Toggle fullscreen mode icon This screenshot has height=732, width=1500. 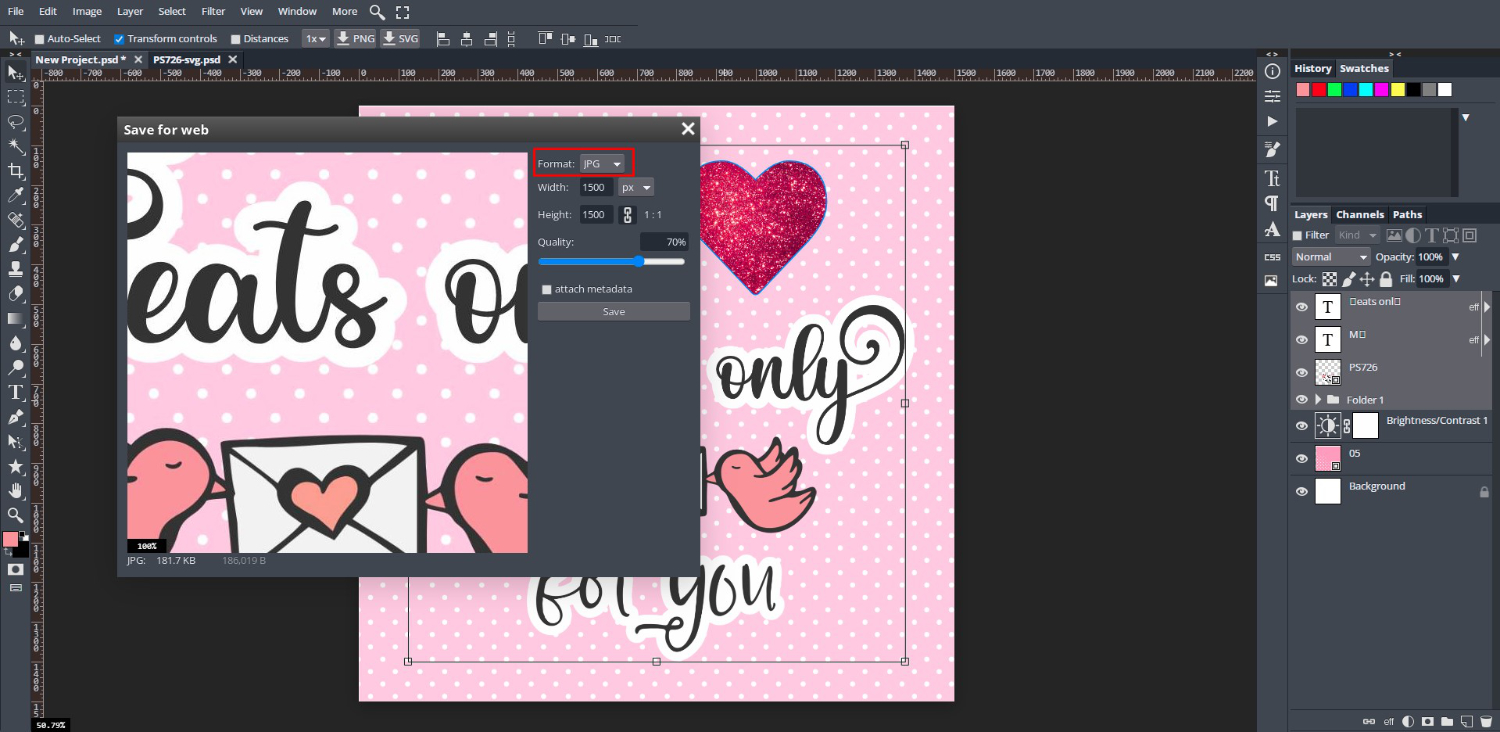point(403,12)
